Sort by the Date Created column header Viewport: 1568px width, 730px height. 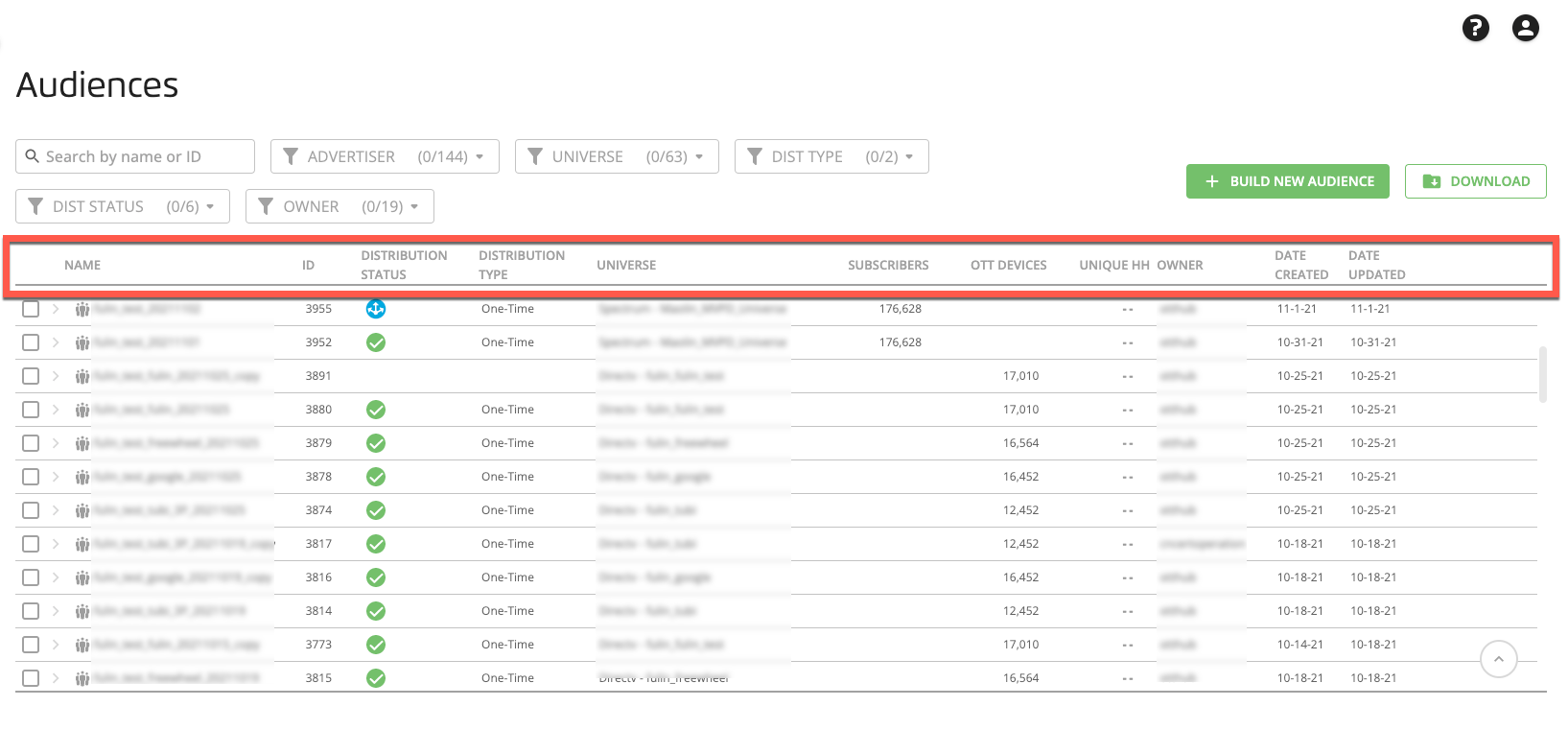(1301, 265)
